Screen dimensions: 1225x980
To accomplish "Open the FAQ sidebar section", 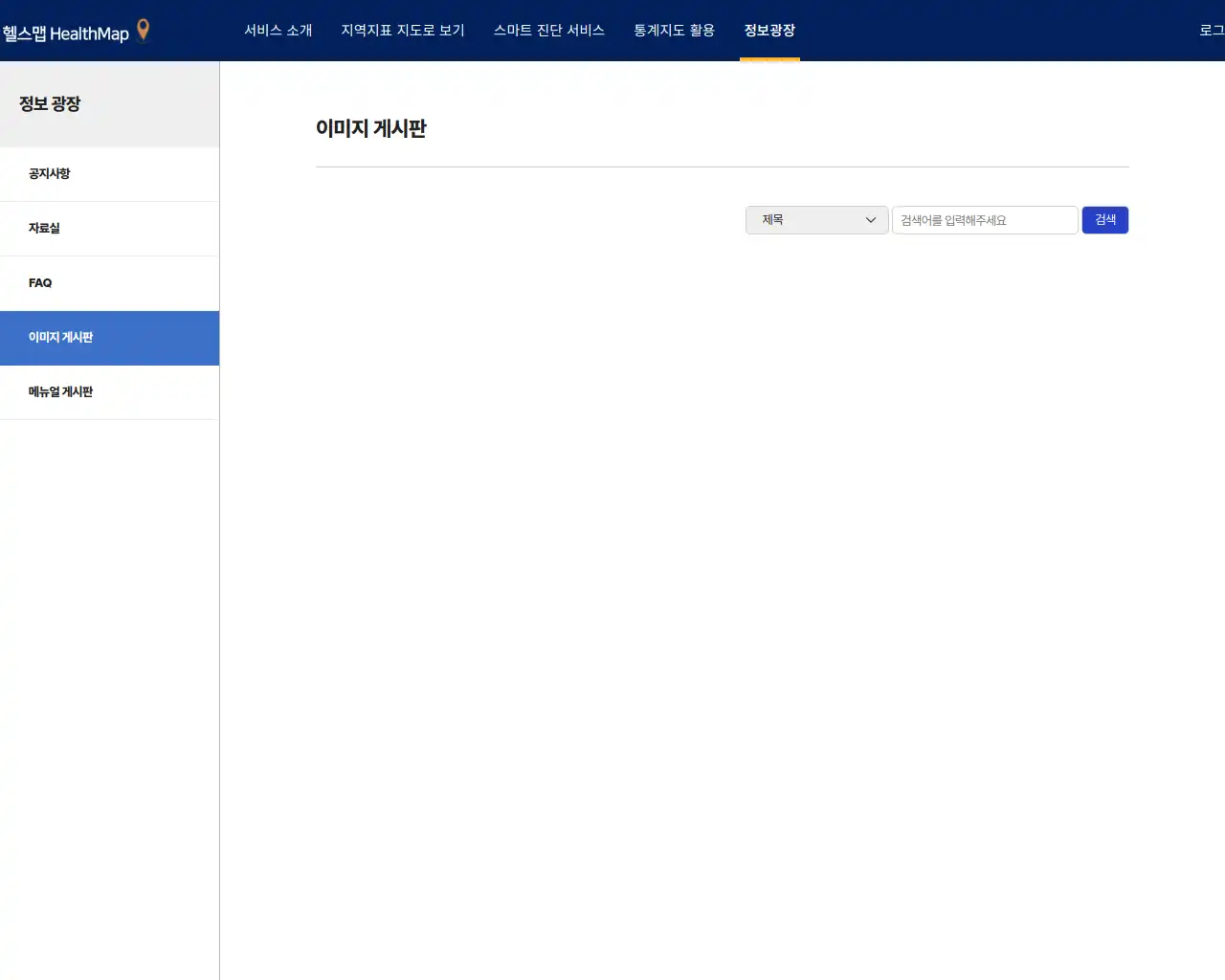I will (40, 283).
